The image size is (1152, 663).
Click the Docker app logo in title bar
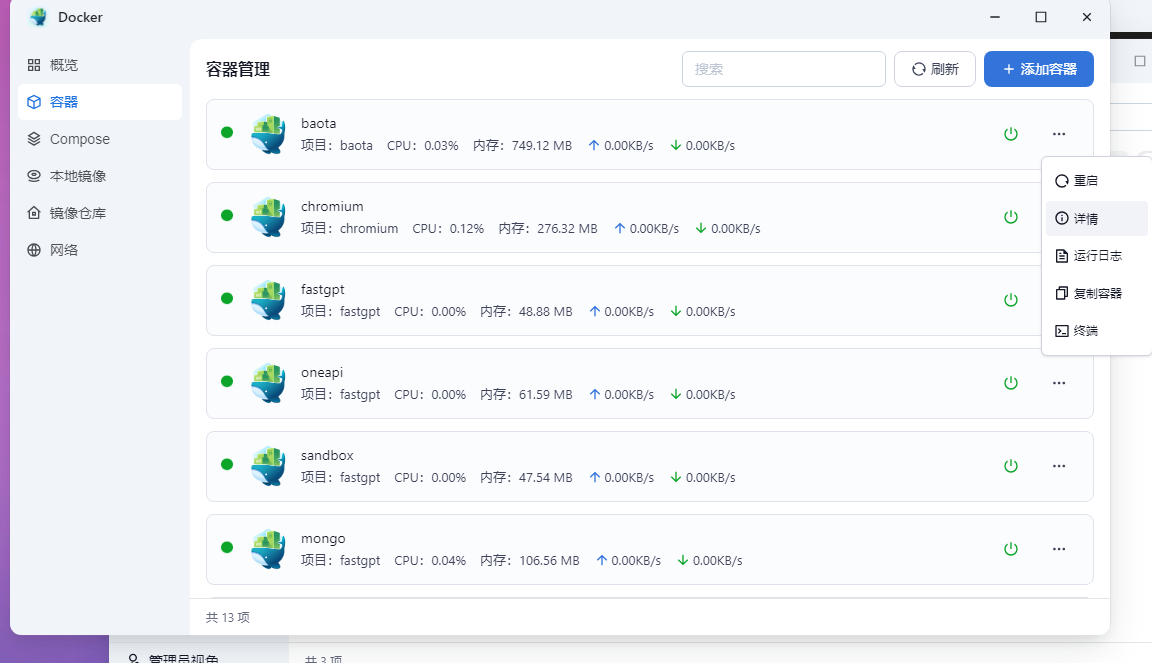coord(38,17)
